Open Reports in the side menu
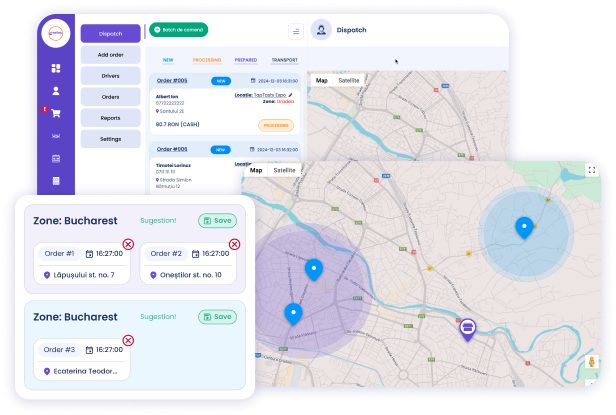This screenshot has height=415, width=616. pyautogui.click(x=110, y=118)
